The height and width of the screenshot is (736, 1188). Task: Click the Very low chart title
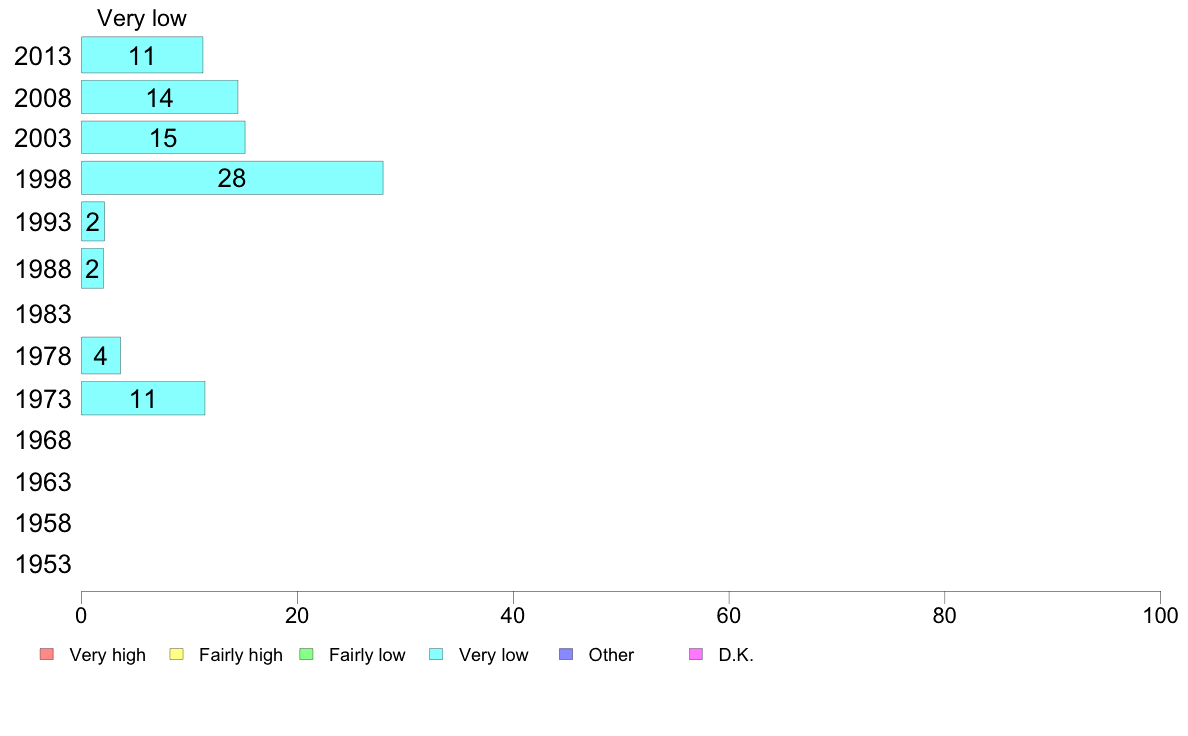(142, 18)
